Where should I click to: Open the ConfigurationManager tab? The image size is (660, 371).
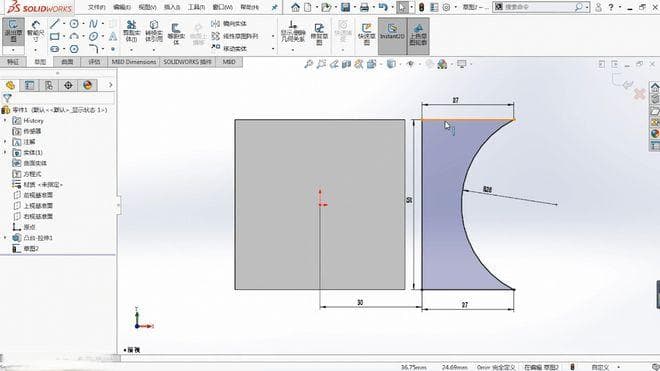[49, 85]
